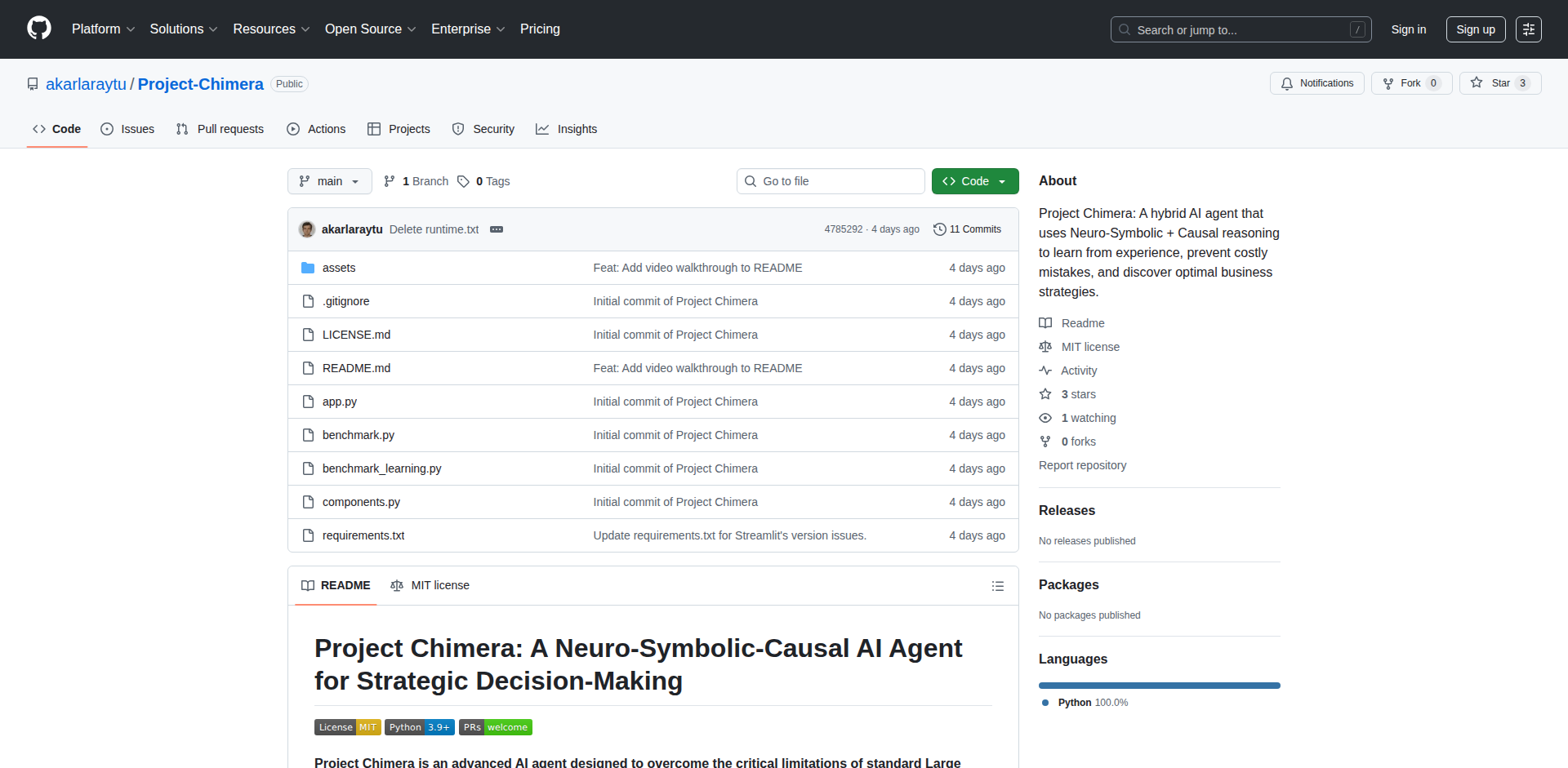This screenshot has width=1568, height=768.
Task: Click the Report repository link
Action: [x=1082, y=465]
